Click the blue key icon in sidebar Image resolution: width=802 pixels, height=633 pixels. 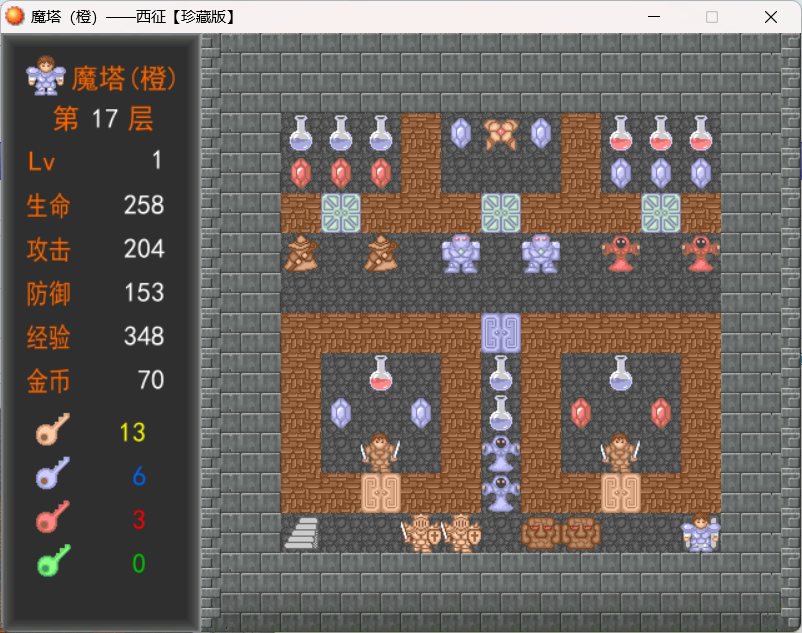[53, 473]
